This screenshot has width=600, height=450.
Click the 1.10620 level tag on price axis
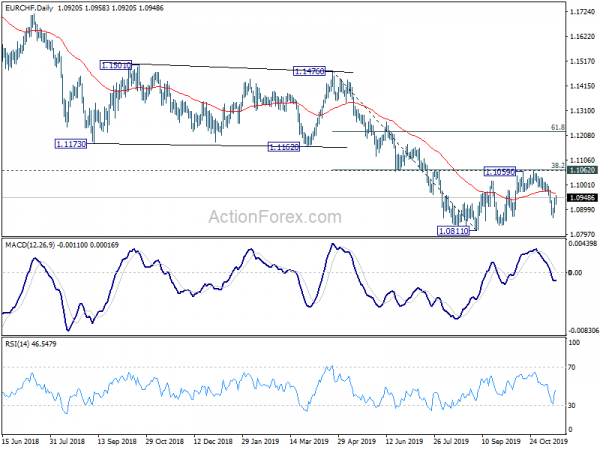point(582,170)
